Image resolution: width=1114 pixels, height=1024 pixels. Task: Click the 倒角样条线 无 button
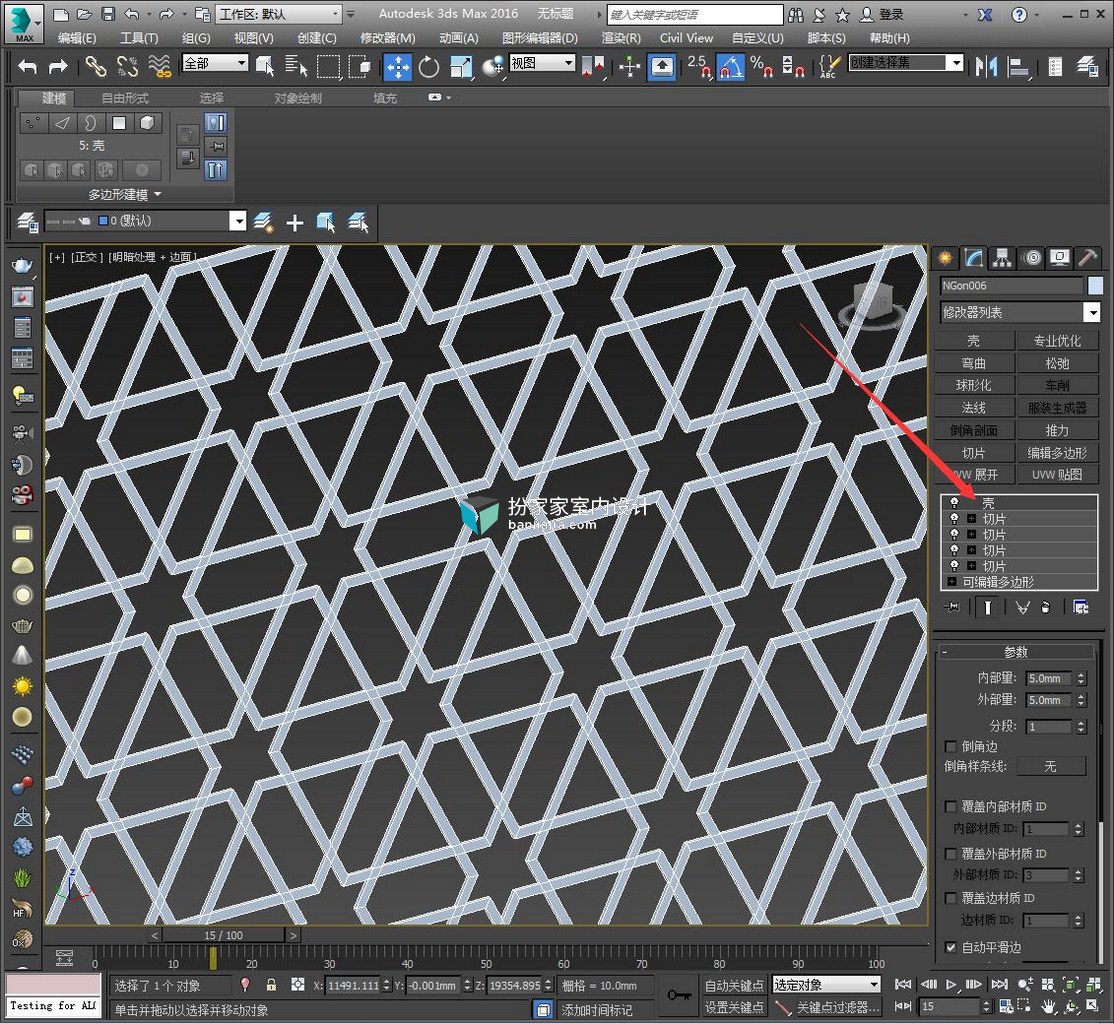[x=1051, y=766]
